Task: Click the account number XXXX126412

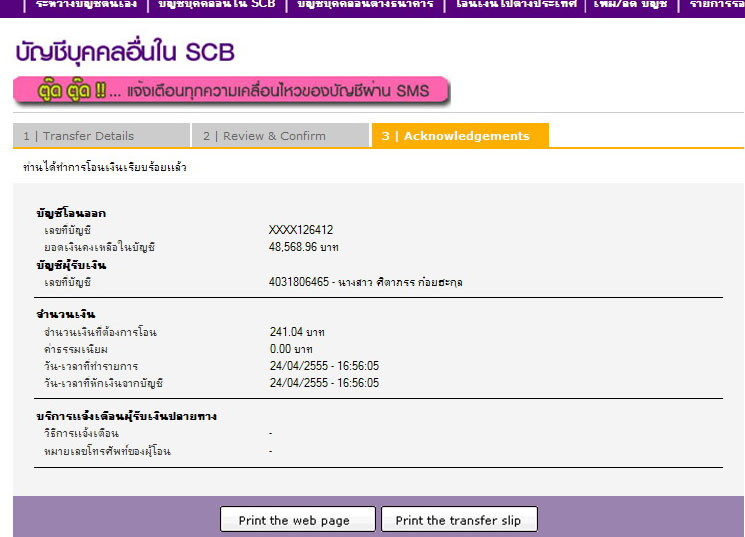Action: click(301, 230)
